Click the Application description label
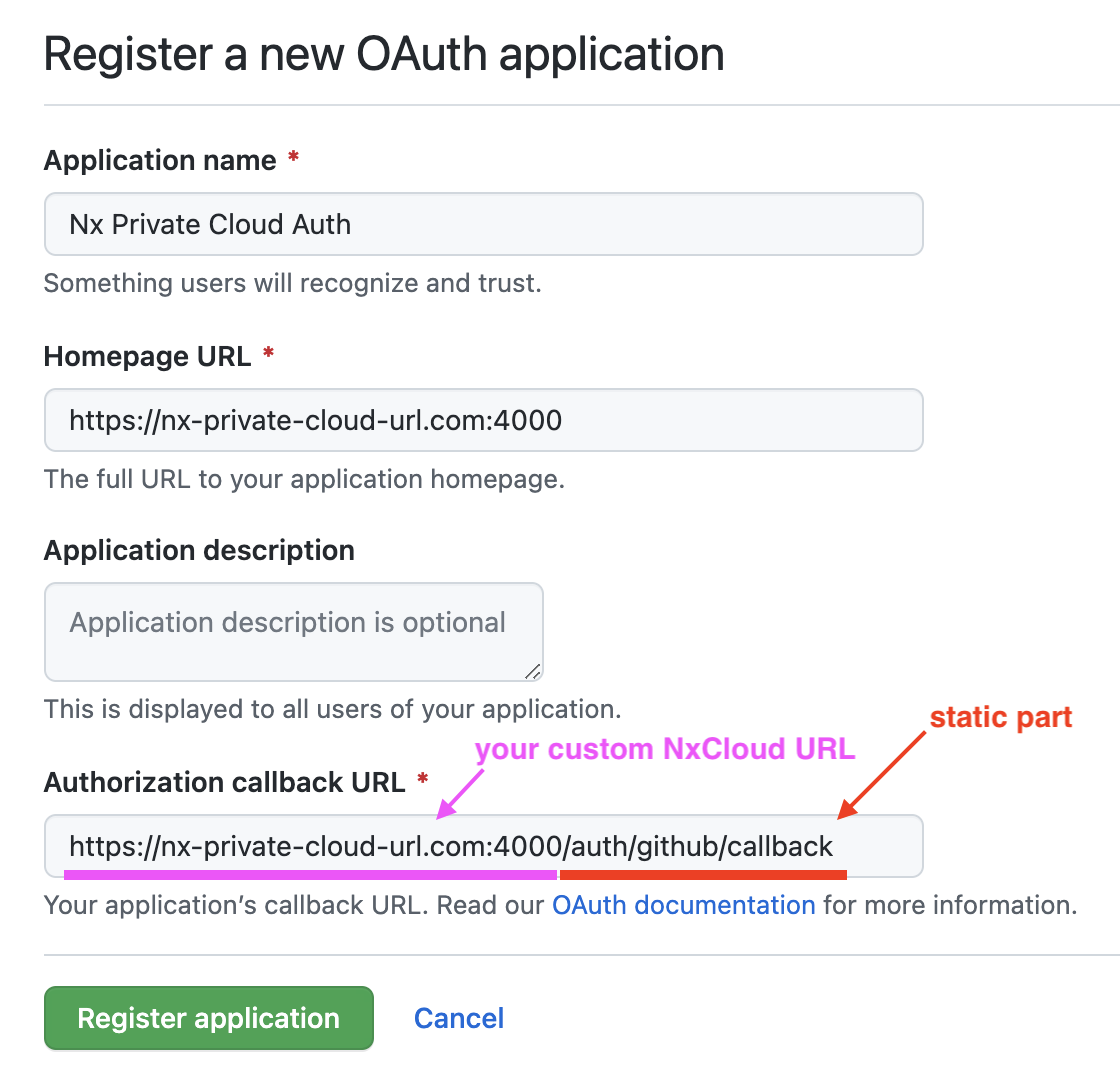1120x1072 pixels. tap(199, 551)
